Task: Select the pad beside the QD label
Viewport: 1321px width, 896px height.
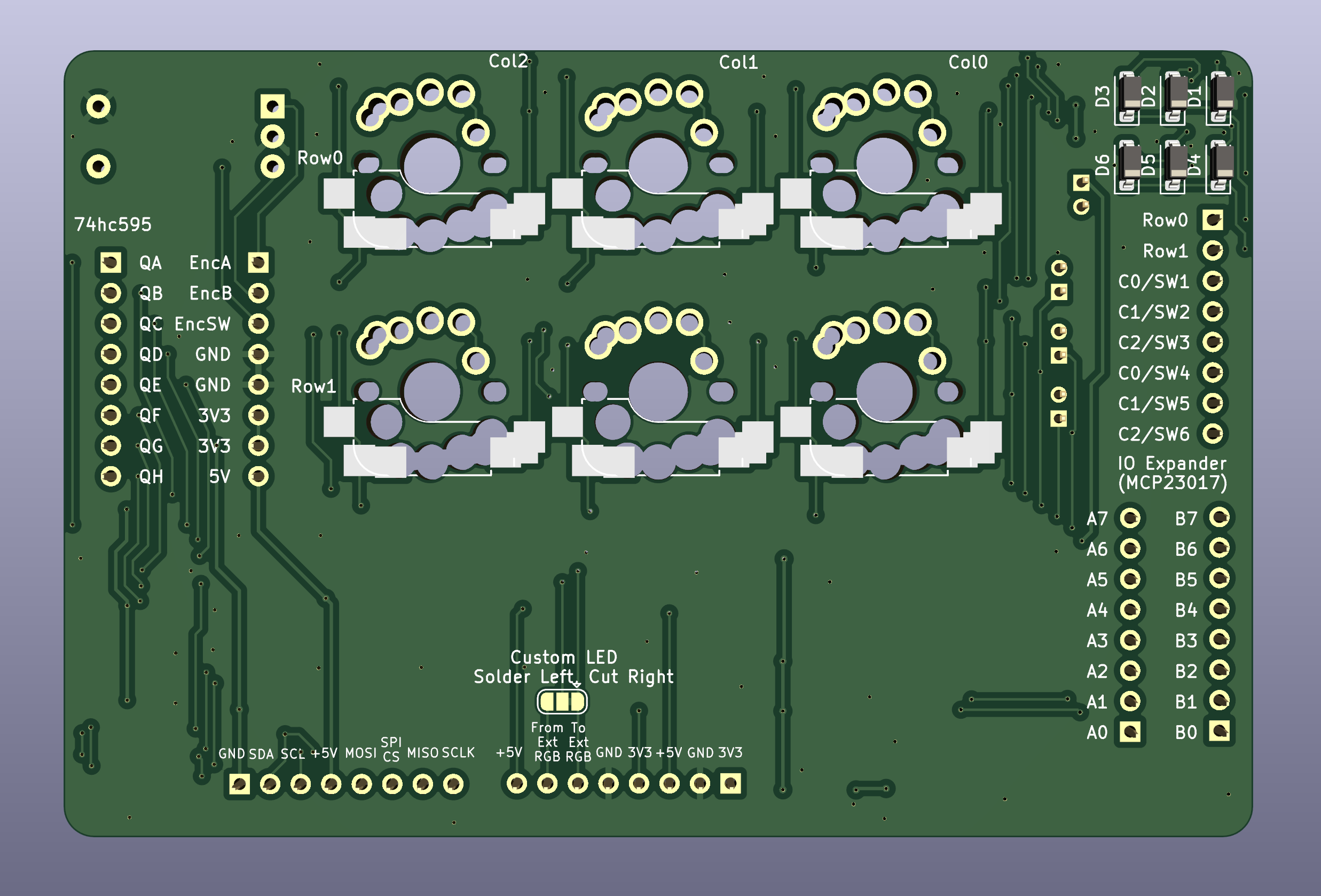Action: (x=111, y=354)
